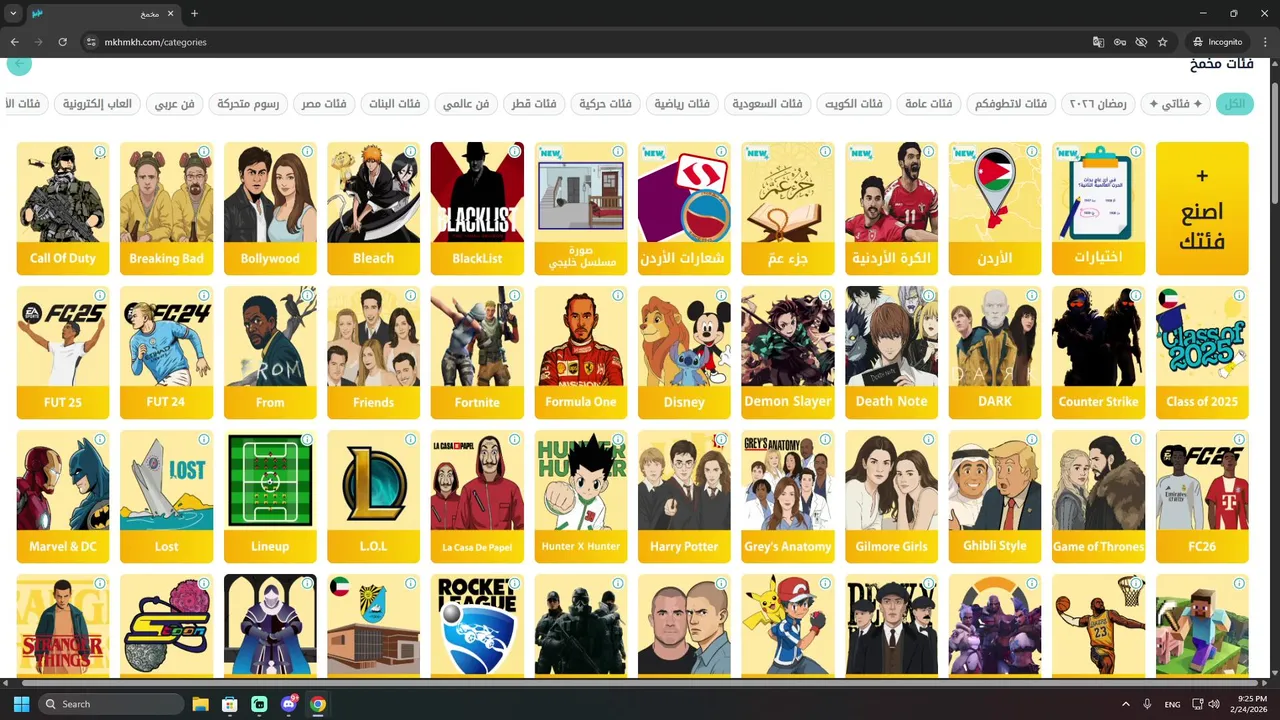The height and width of the screenshot is (720, 1280).
Task: Select the فئات قطر filter chip
Action: (x=534, y=104)
